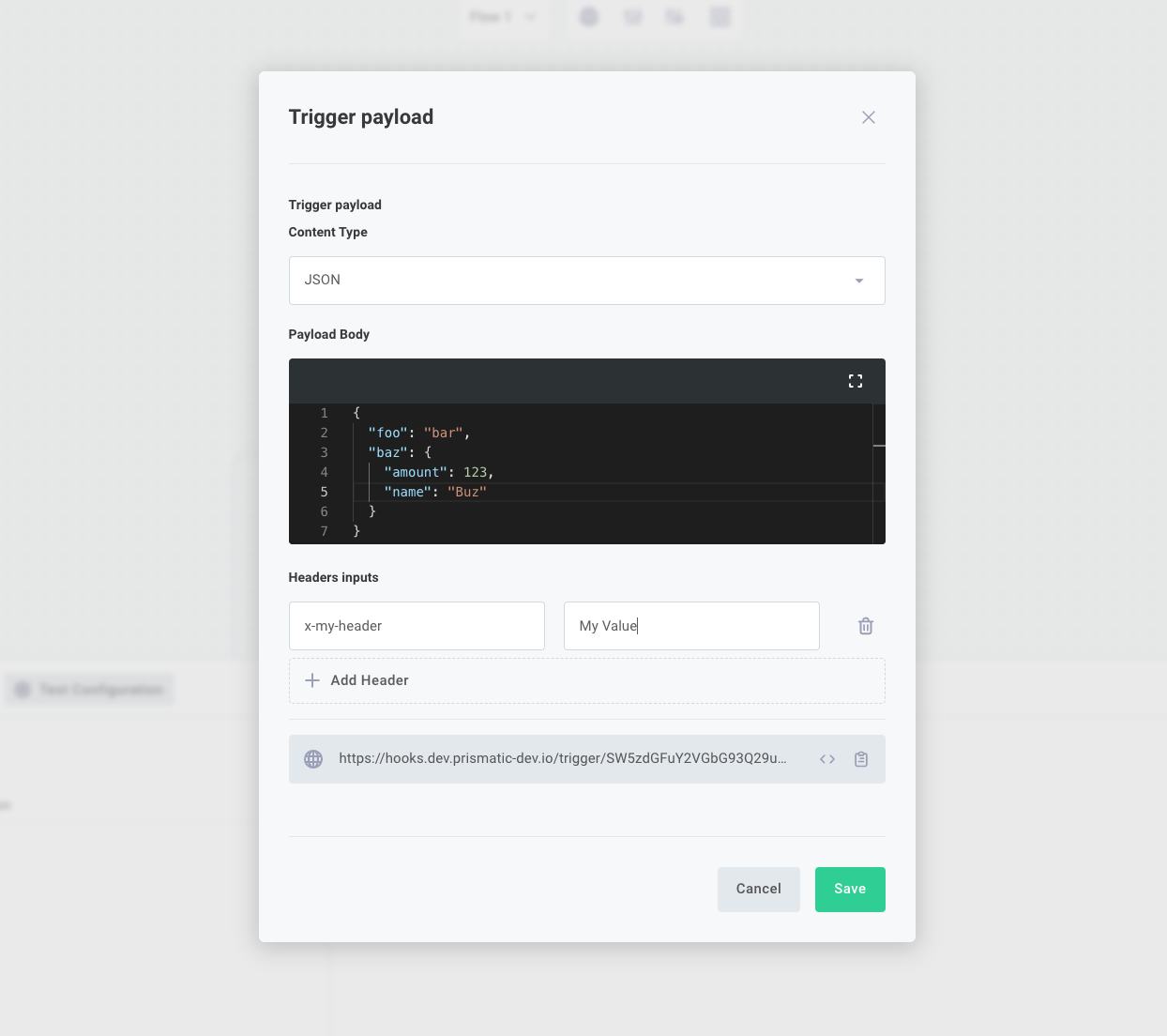Click the x-my-header input field
Viewport: 1167px width, 1036px height.
point(417,626)
